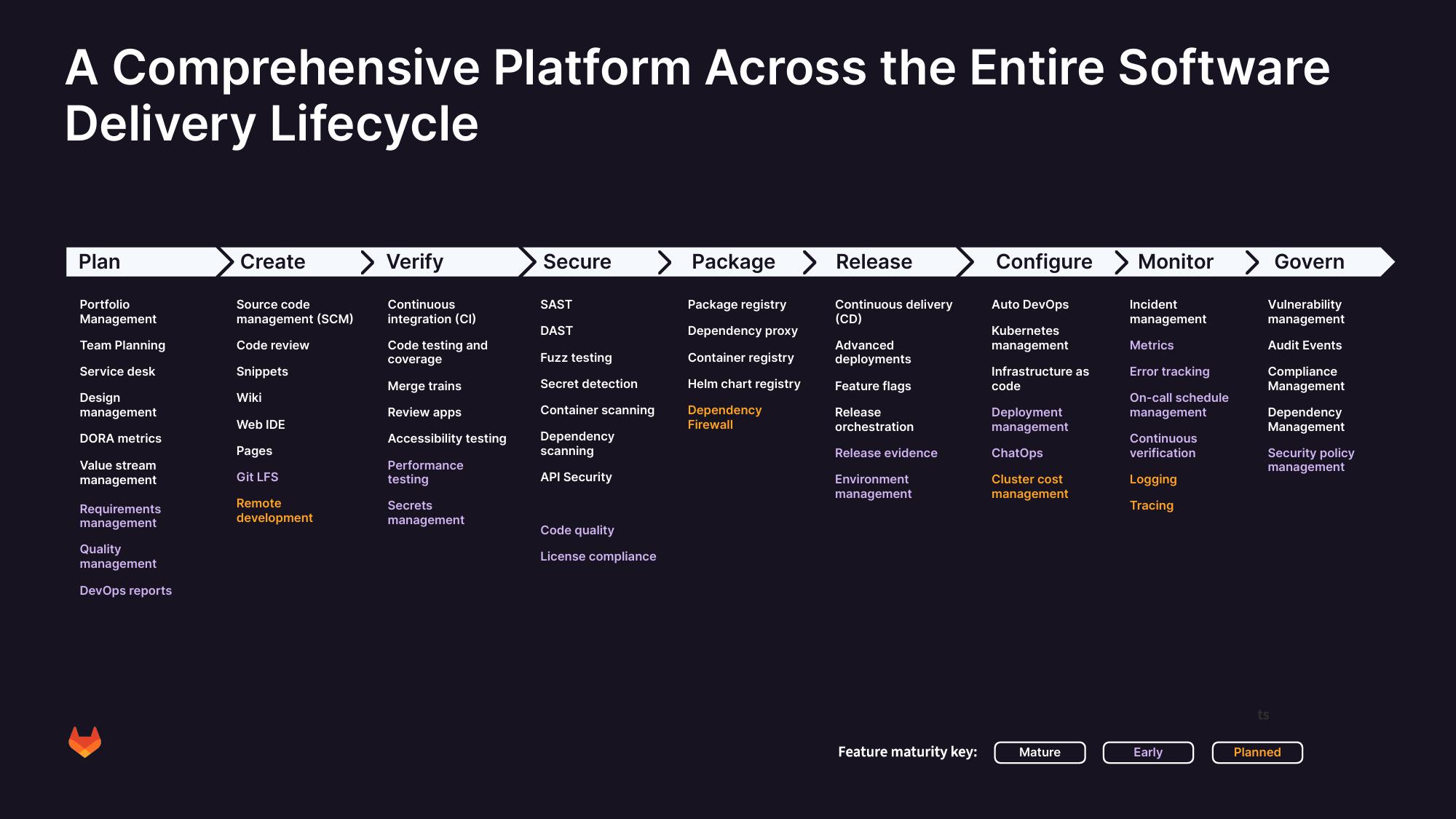
Task: Toggle the Dependency Firewall feature item
Action: 724,417
